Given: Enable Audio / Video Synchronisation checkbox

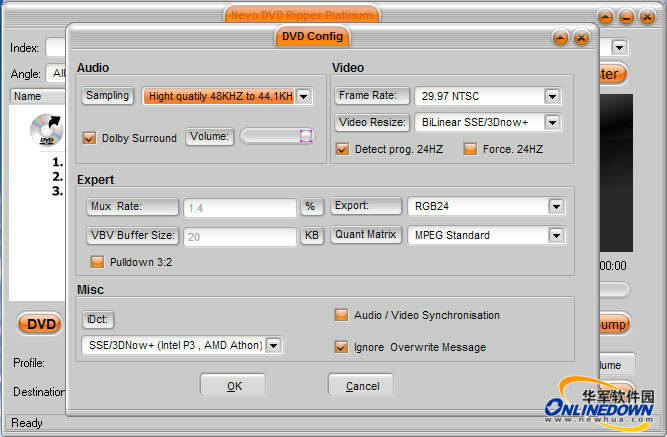Looking at the screenshot, I should (341, 315).
